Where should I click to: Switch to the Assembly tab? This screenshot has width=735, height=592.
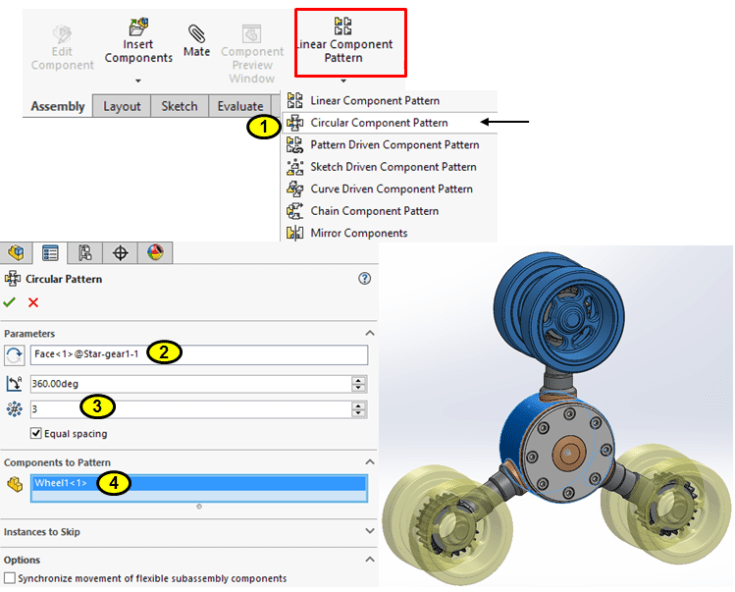pos(58,106)
